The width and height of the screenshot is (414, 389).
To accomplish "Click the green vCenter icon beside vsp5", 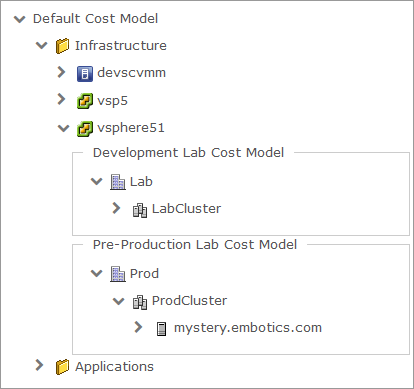I will click(85, 101).
